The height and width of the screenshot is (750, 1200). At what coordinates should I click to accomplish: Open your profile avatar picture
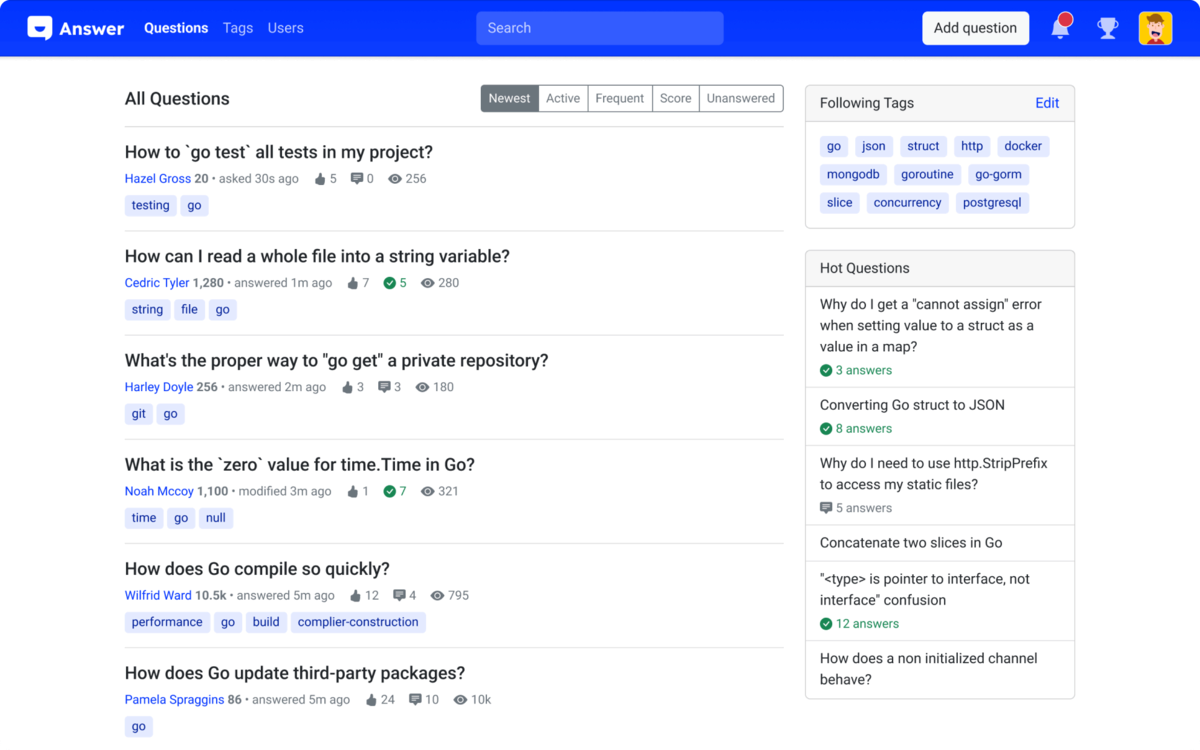point(1155,28)
